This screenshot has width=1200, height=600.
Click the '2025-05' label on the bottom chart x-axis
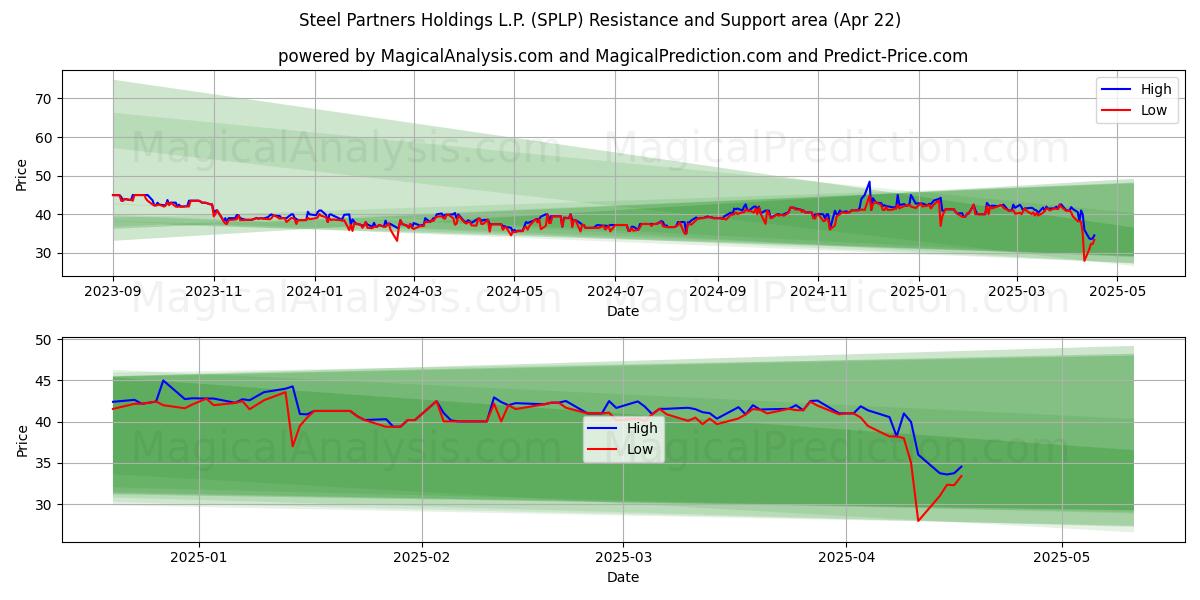[1061, 558]
